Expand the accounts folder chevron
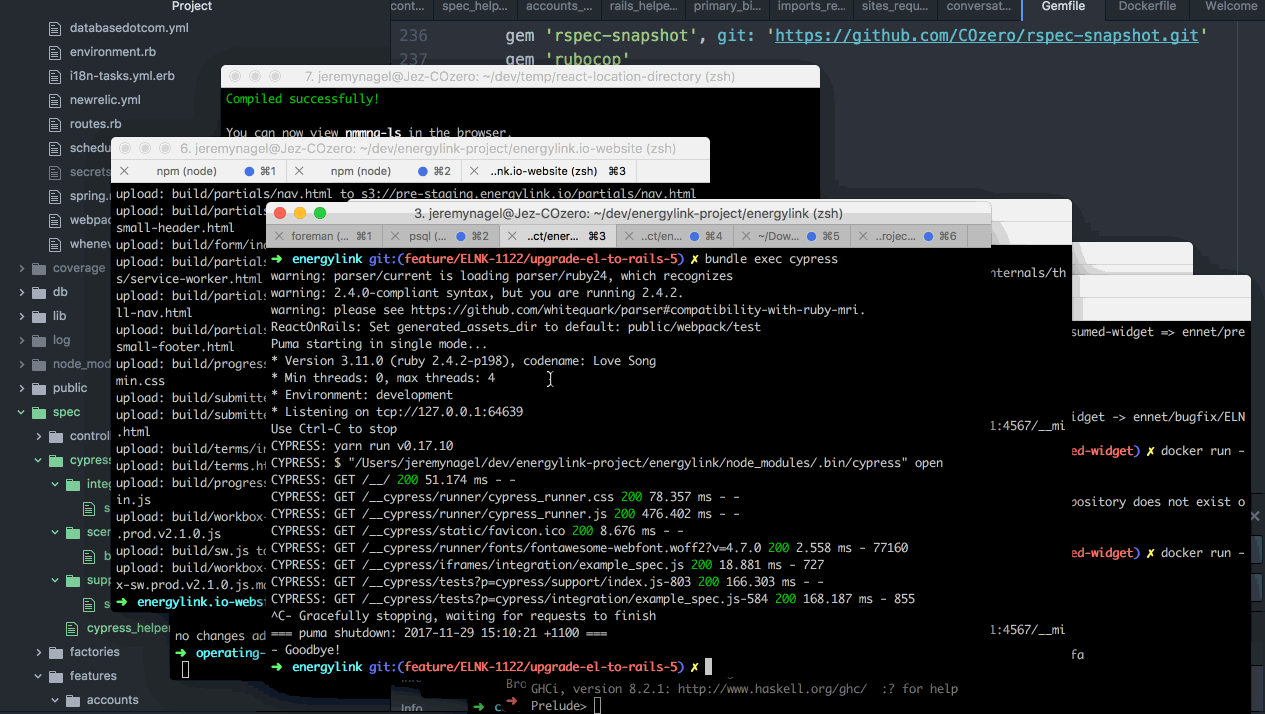The width and height of the screenshot is (1265, 714). 56,700
